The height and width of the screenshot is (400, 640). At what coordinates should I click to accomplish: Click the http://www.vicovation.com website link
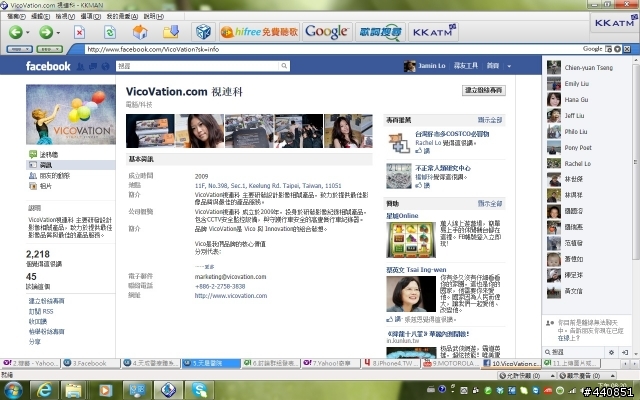tap(231, 296)
